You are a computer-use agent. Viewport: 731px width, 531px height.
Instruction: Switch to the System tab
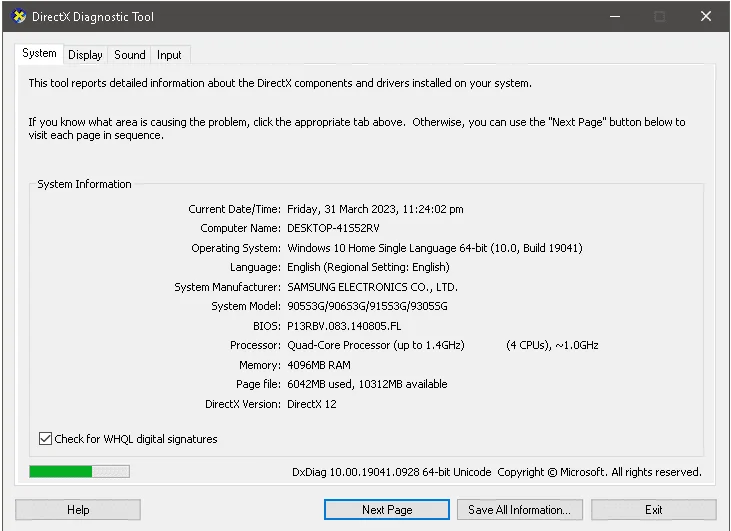click(39, 53)
